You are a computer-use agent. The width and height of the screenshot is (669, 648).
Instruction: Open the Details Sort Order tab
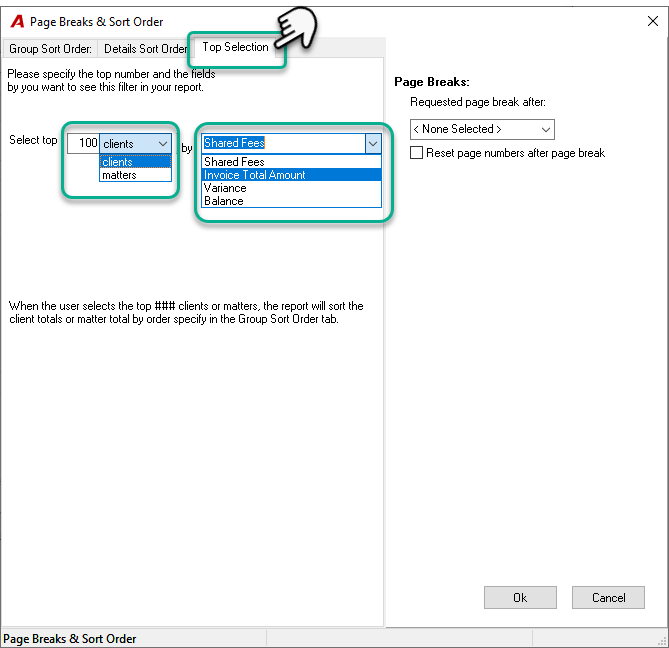[145, 49]
